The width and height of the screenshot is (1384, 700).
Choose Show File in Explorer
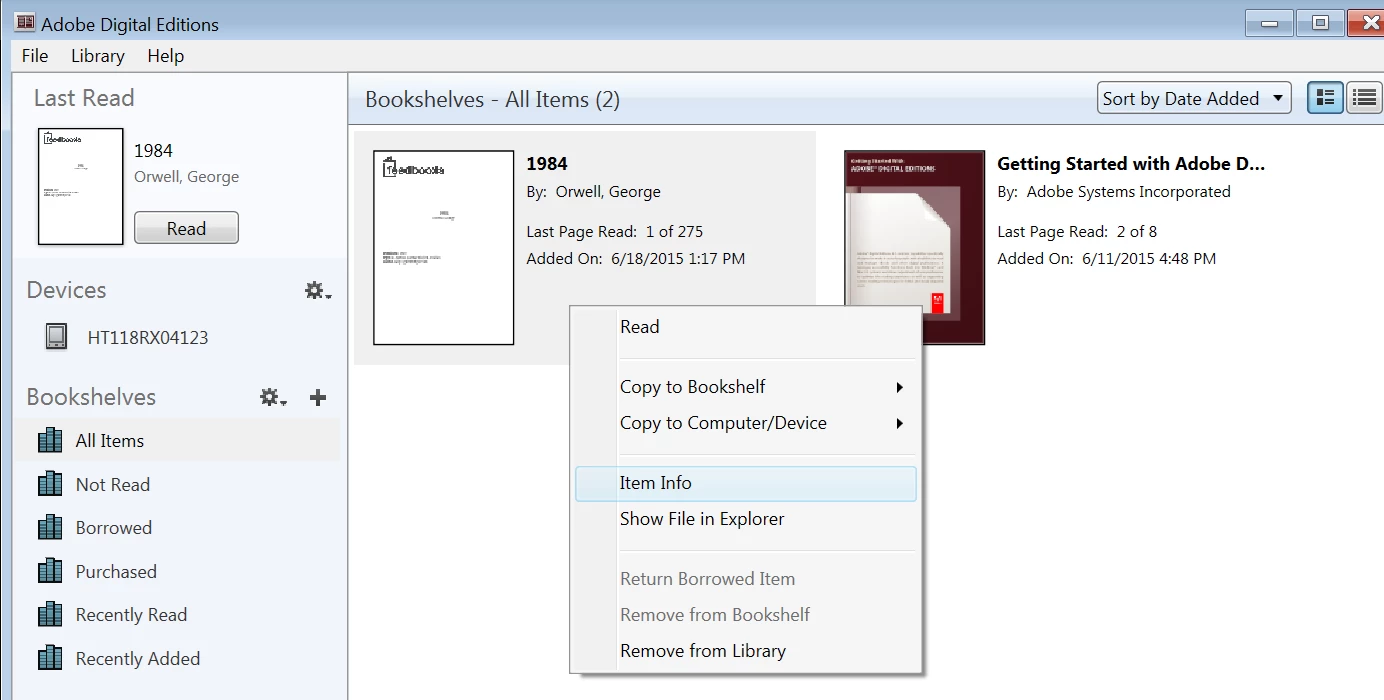[x=746, y=519]
